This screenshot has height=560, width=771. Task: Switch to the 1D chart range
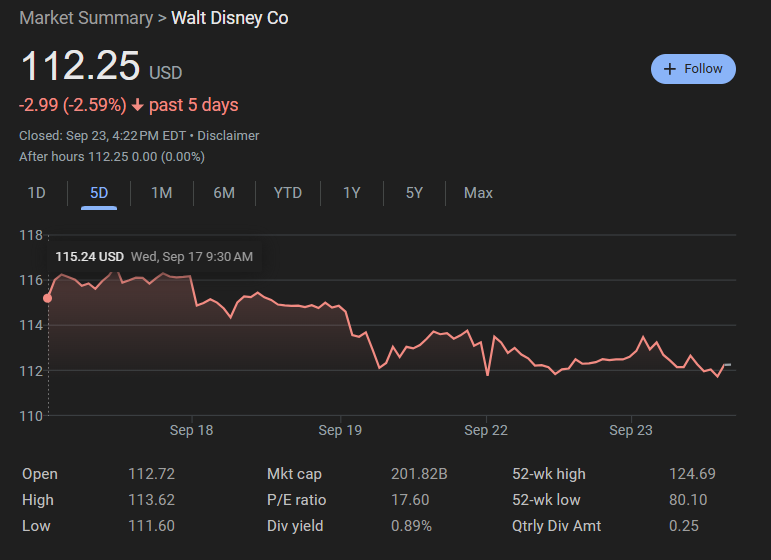(36, 193)
